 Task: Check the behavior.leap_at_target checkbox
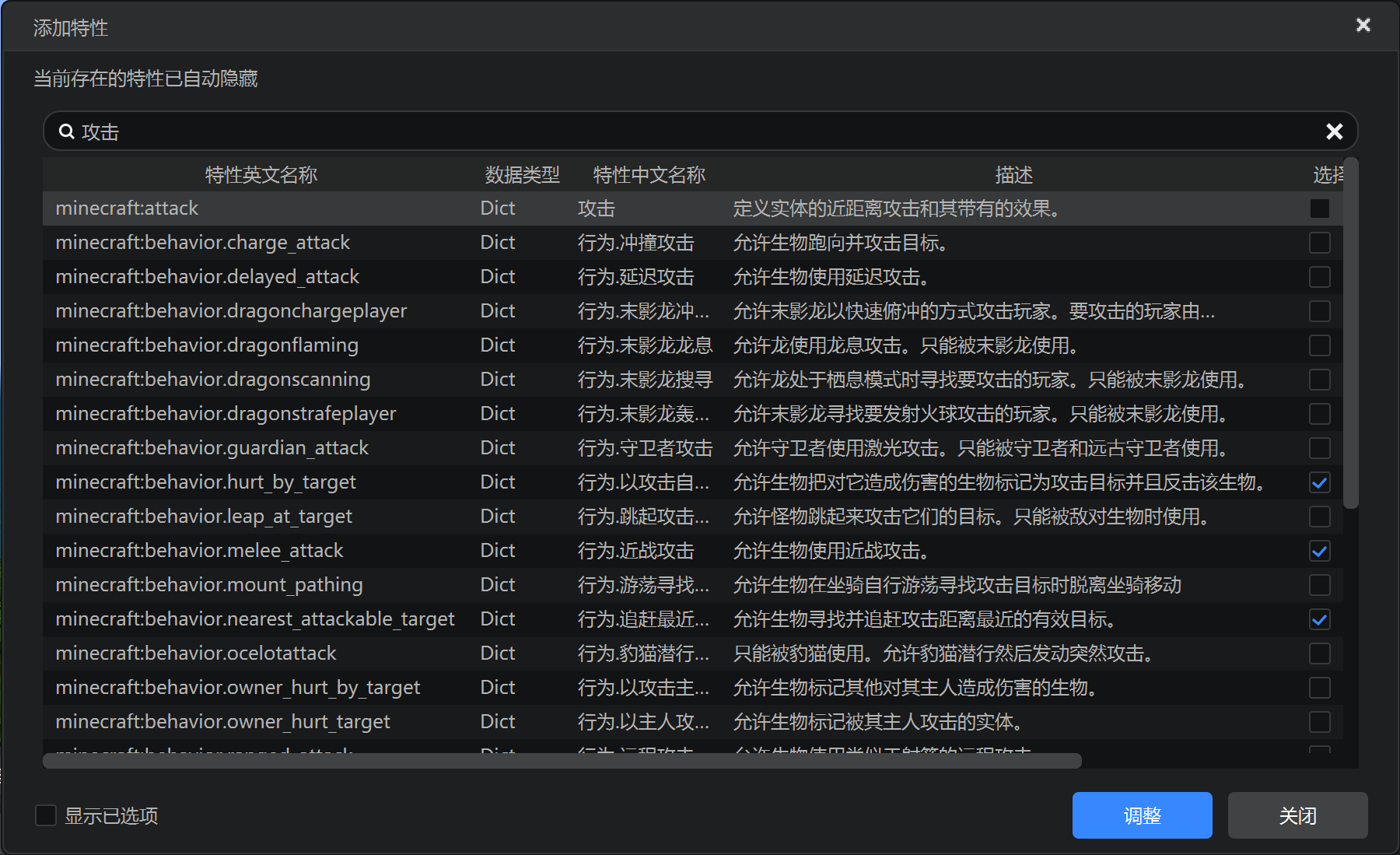click(x=1319, y=517)
